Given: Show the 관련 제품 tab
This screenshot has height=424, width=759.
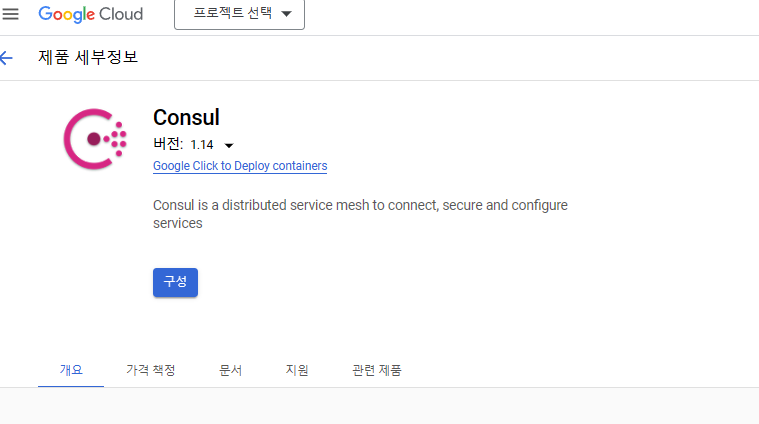Looking at the screenshot, I should 377,370.
